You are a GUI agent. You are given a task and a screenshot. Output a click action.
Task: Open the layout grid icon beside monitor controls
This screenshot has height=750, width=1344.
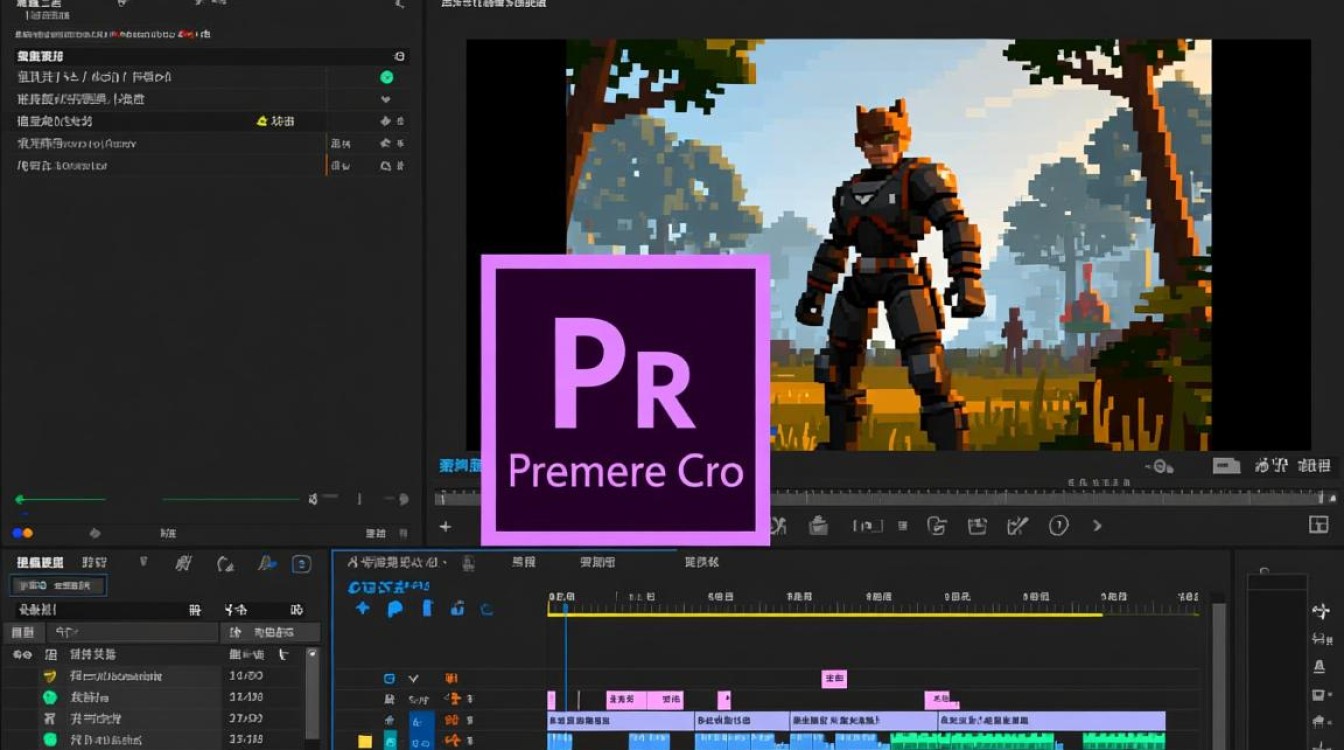[x=1318, y=525]
